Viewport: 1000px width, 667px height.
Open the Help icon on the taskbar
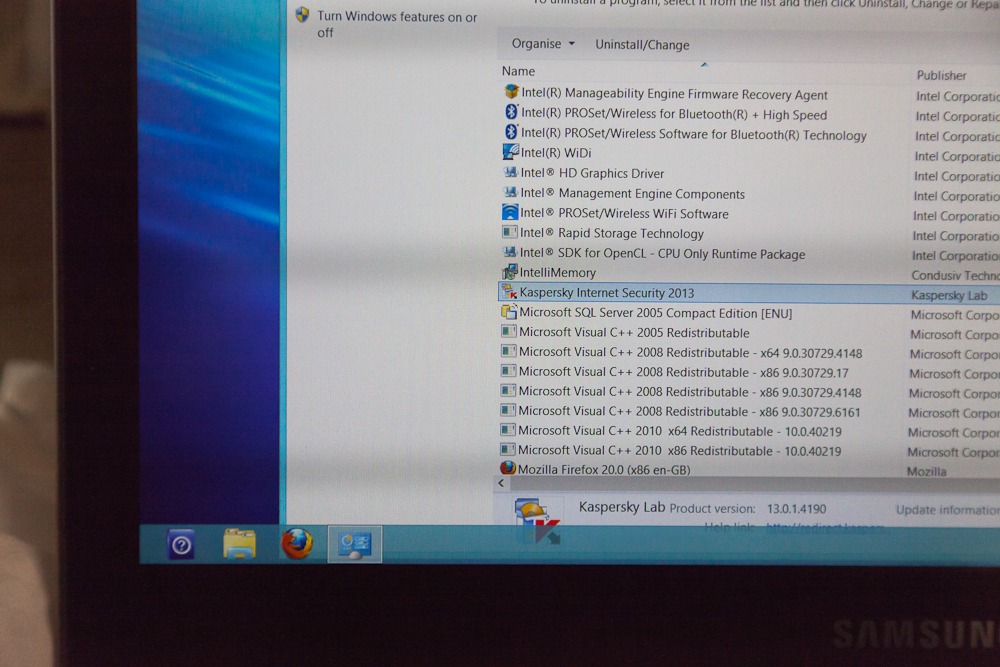tap(181, 545)
